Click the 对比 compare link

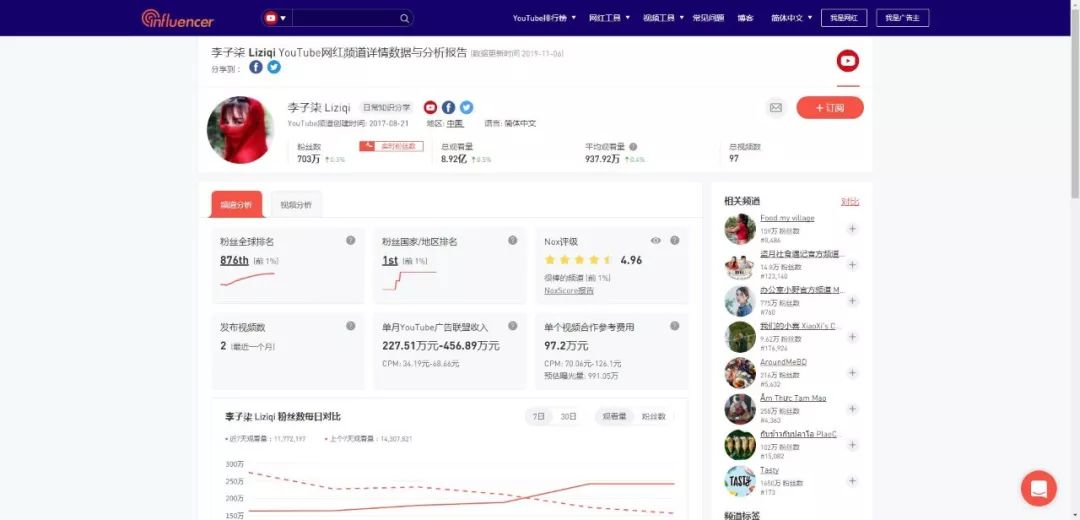pos(850,201)
